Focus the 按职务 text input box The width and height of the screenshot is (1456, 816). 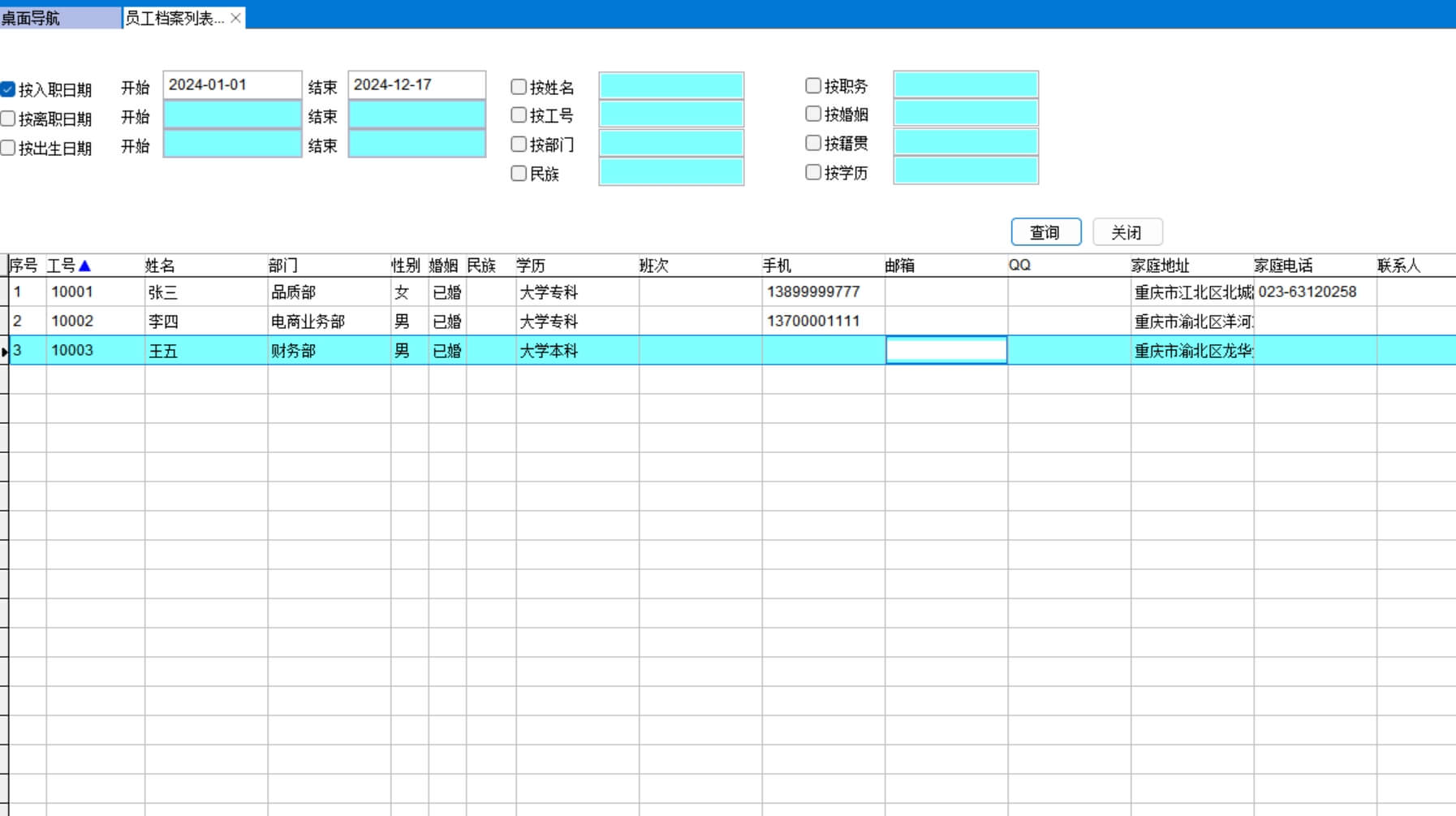click(965, 85)
